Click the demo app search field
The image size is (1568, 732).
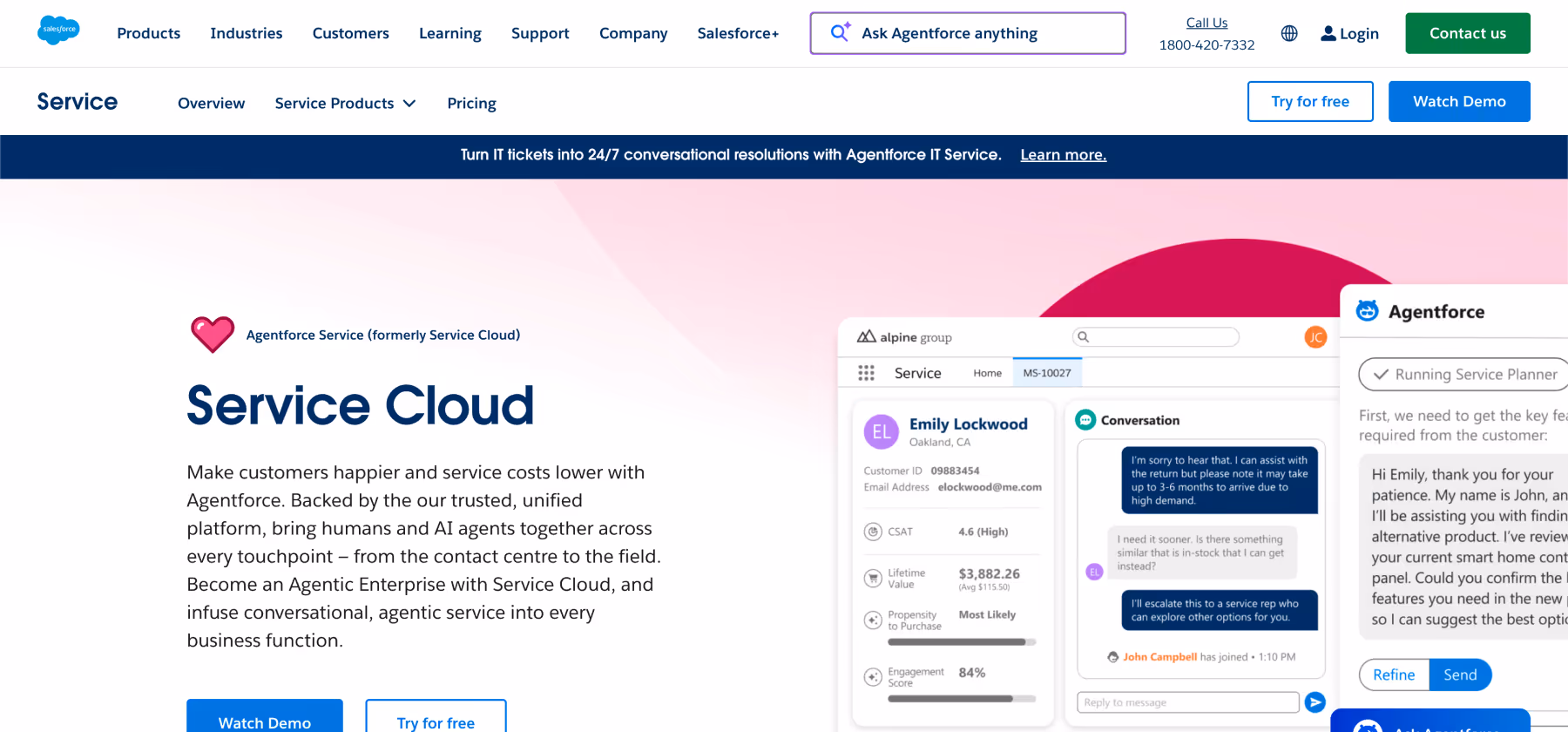(1156, 336)
